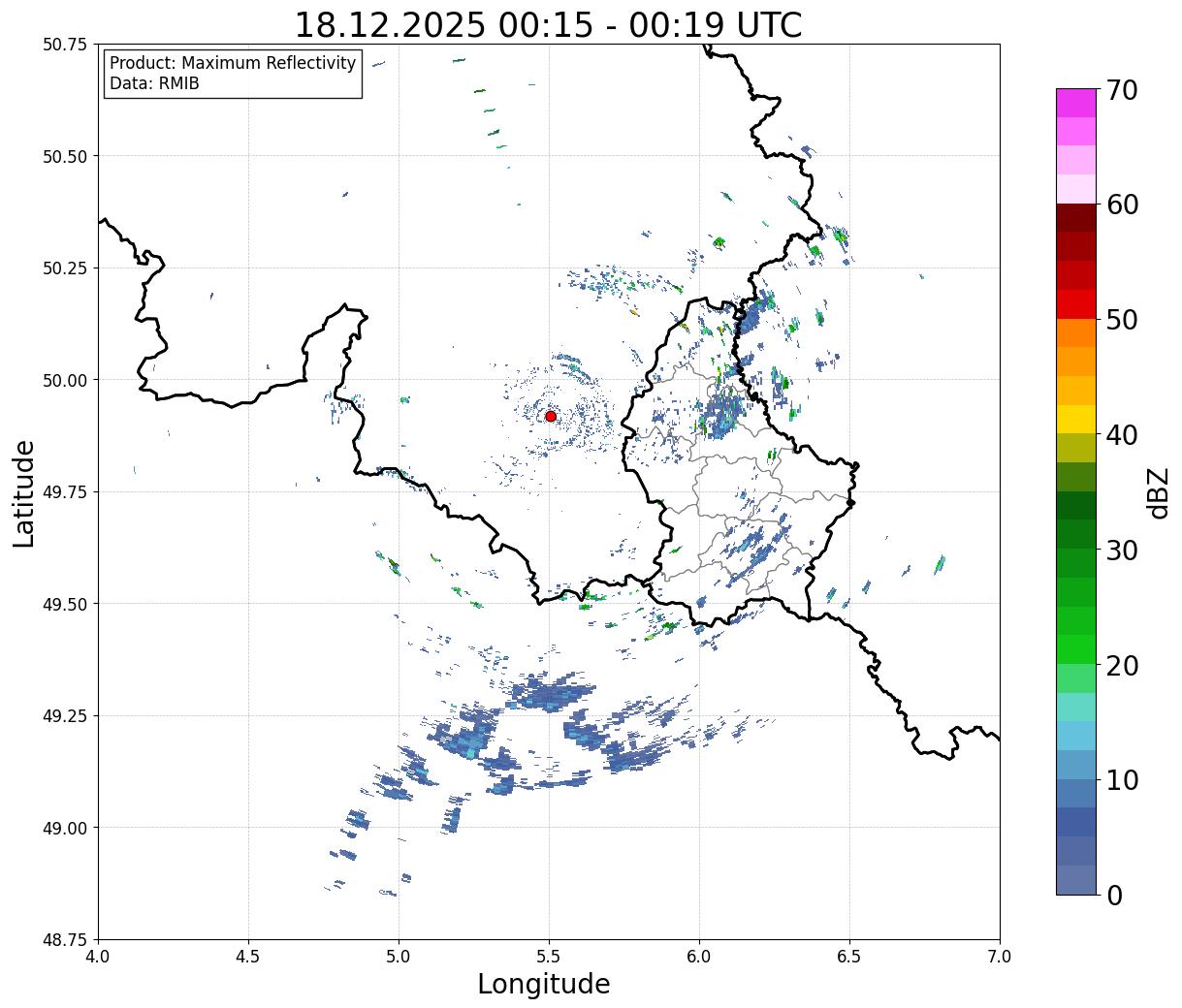
Task: Pick the yellow colorbar swatch above 40
Action: click(1076, 420)
